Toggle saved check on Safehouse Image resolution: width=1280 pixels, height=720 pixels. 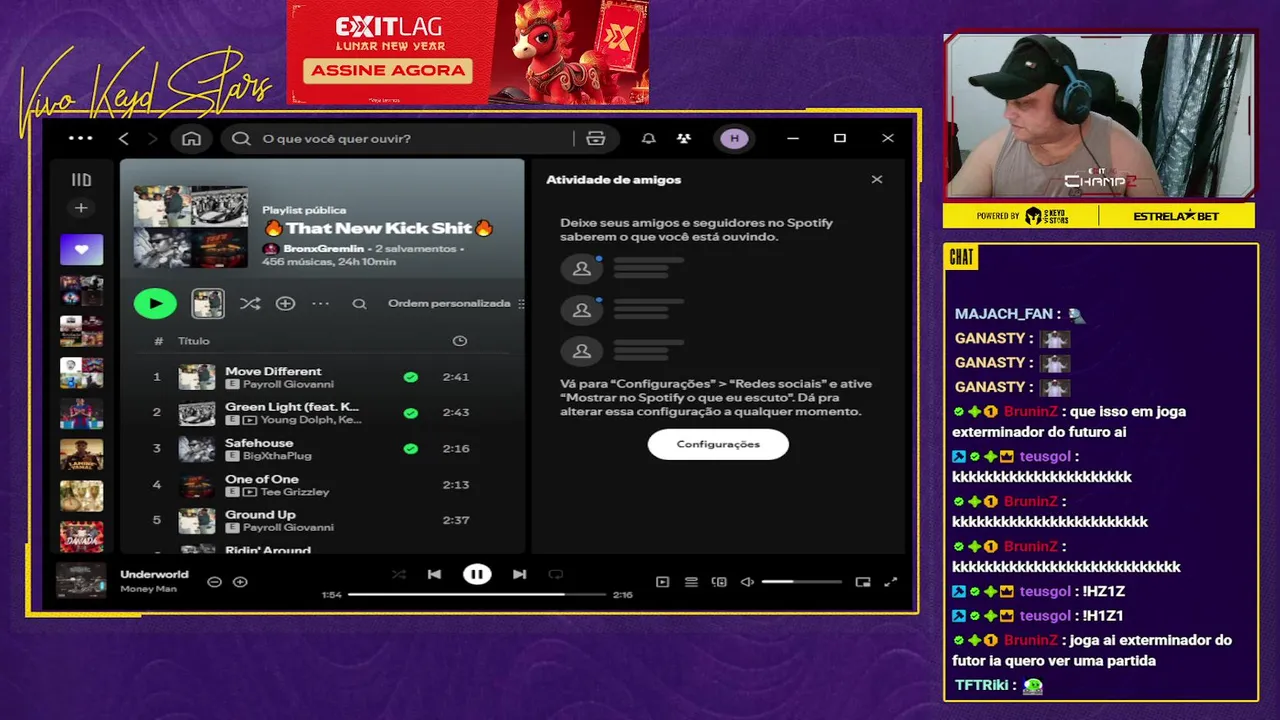click(x=410, y=449)
